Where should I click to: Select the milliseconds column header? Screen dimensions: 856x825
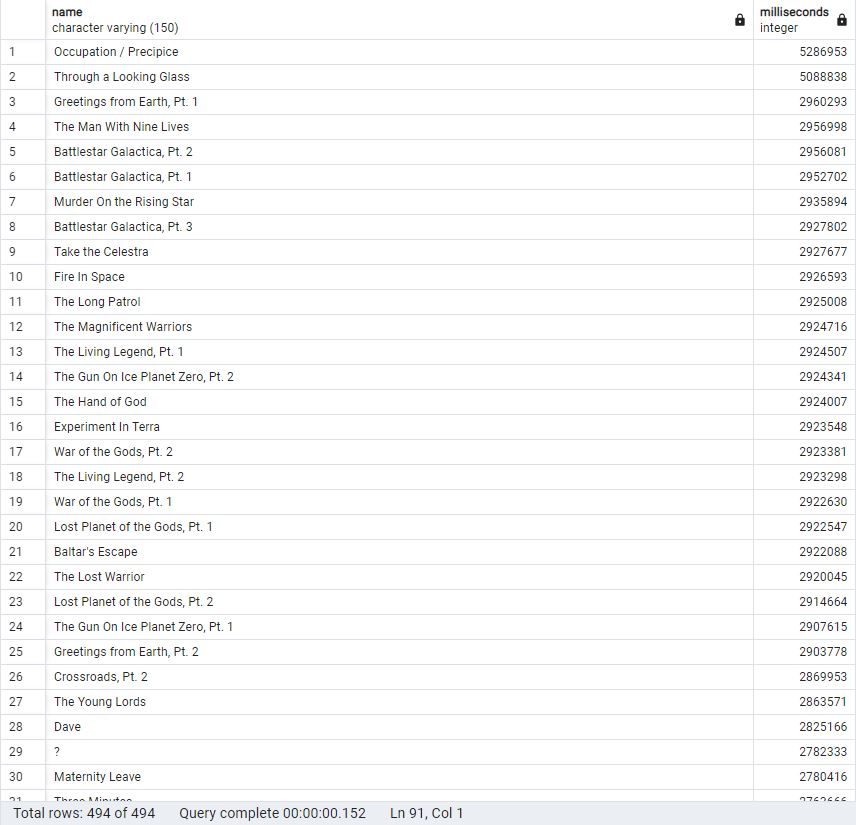tap(805, 20)
